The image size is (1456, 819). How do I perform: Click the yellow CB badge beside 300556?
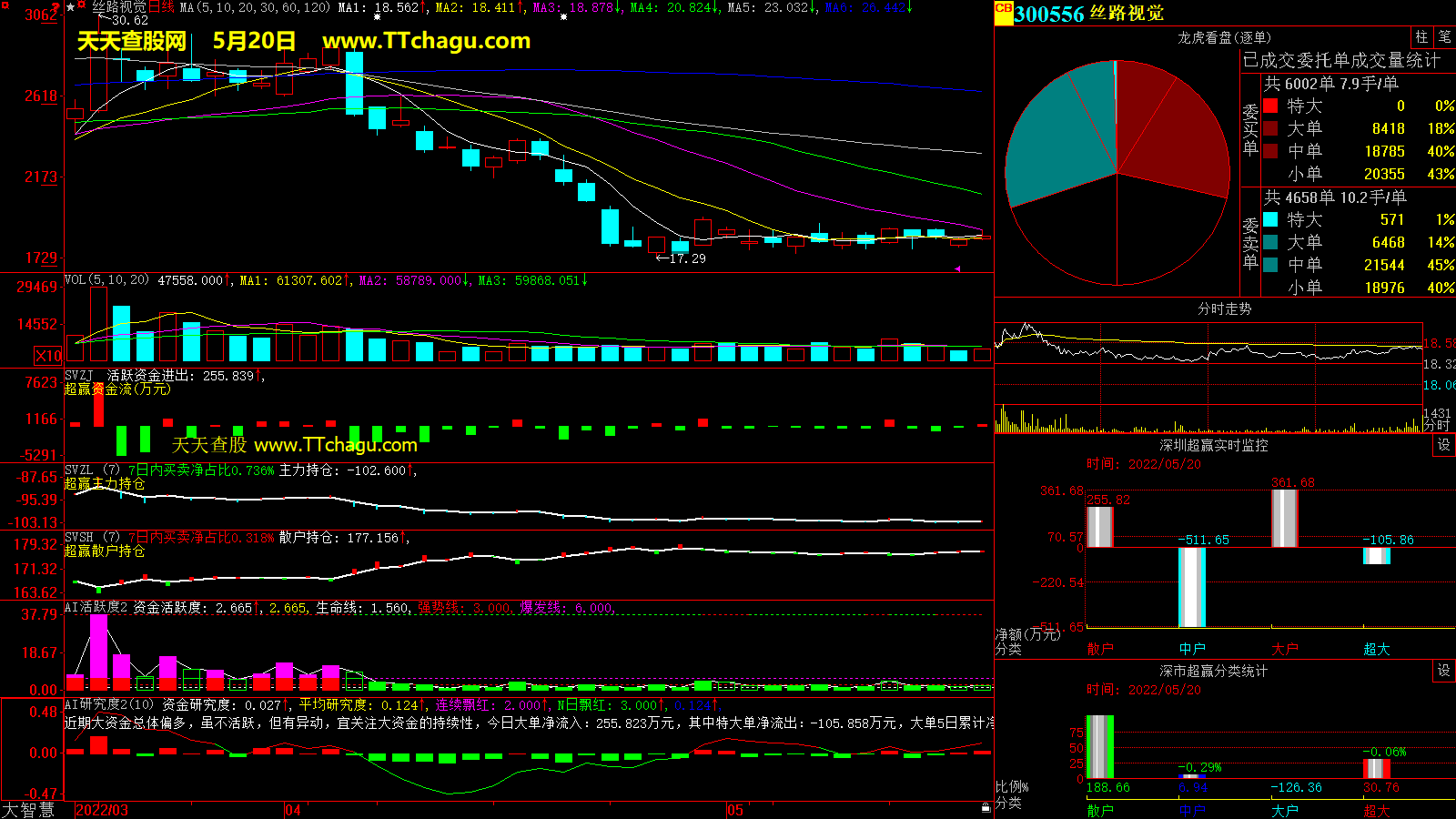click(1004, 10)
